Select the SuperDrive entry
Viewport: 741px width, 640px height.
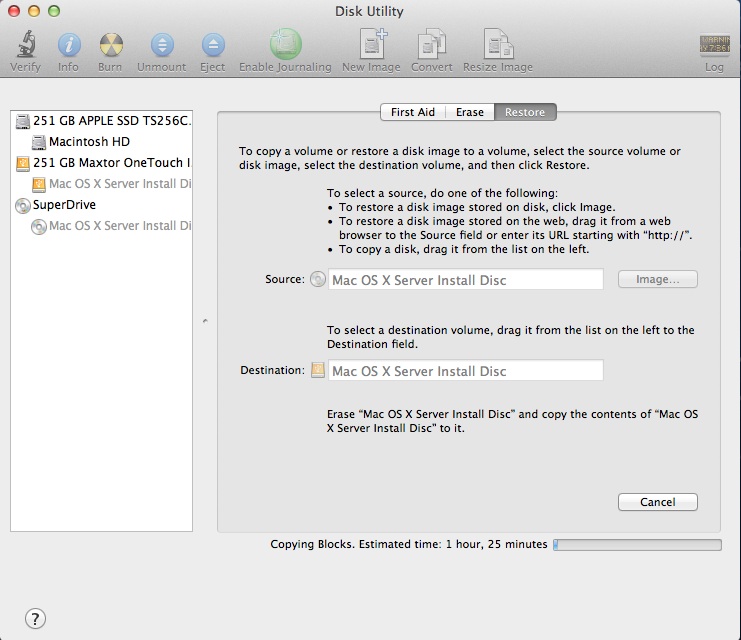pyautogui.click(x=102, y=205)
